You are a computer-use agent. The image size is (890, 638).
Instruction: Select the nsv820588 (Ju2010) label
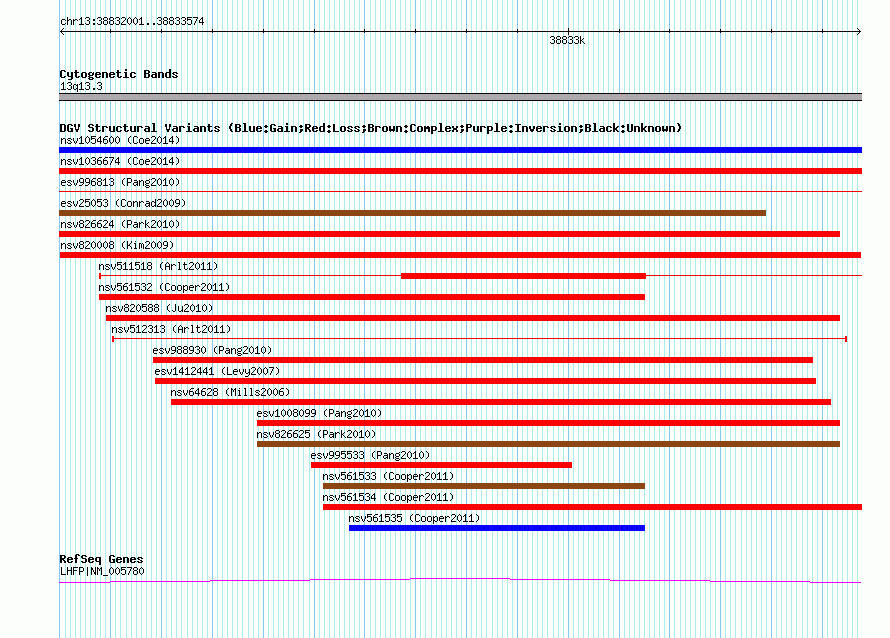tap(159, 308)
